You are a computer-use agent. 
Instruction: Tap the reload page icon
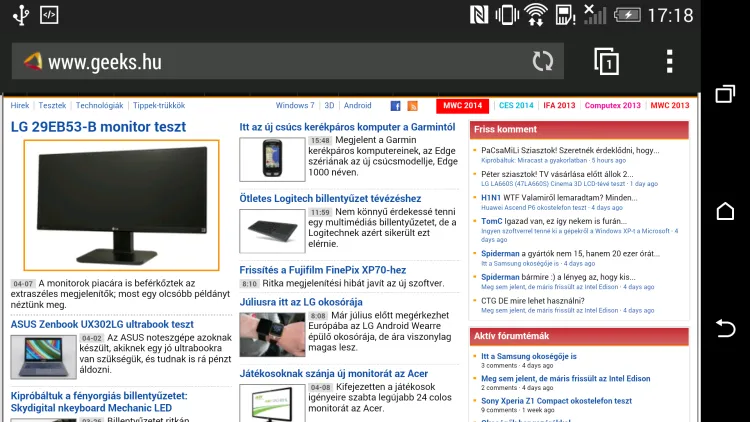point(543,61)
